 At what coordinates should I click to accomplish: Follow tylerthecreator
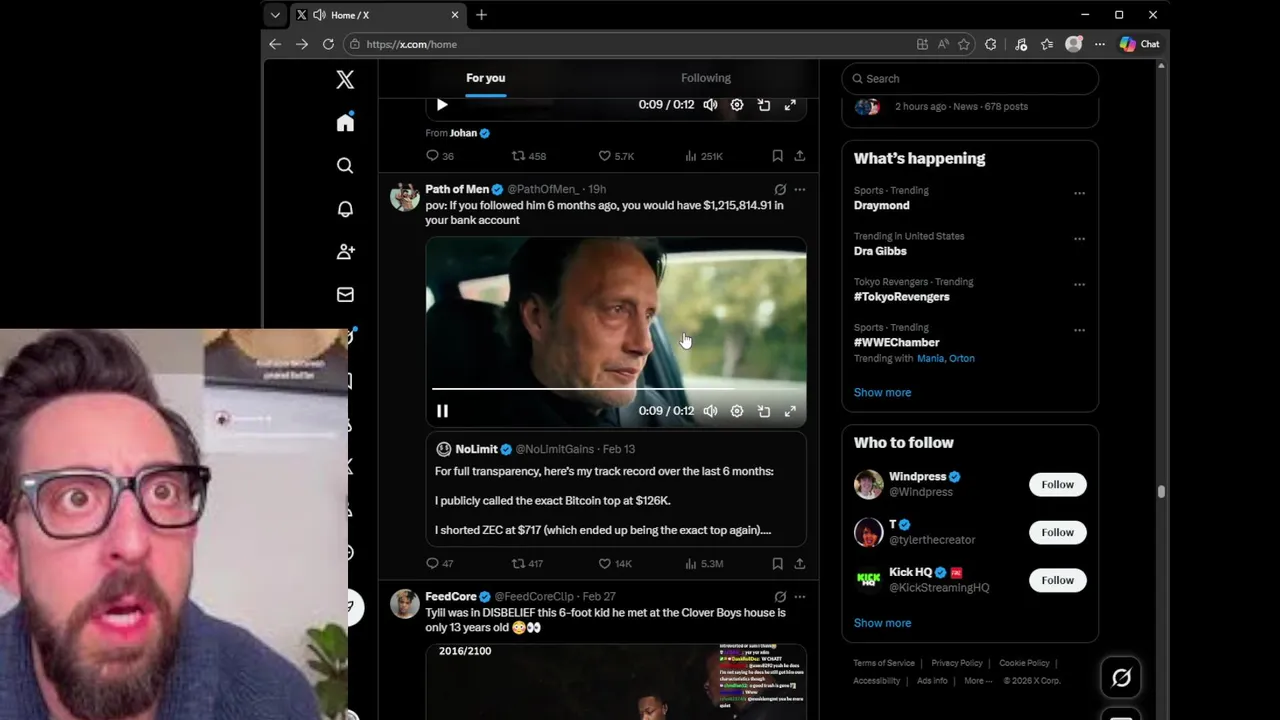(x=1057, y=532)
